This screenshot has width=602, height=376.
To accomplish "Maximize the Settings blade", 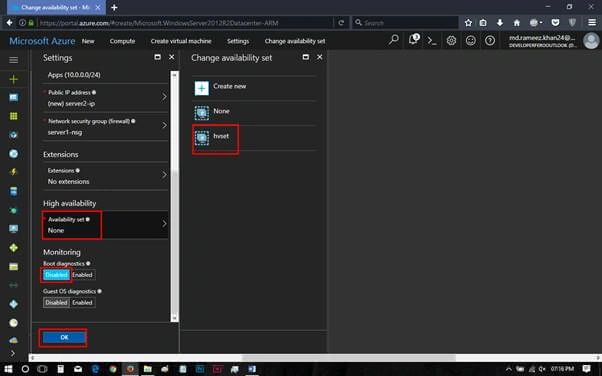I will [157, 57].
